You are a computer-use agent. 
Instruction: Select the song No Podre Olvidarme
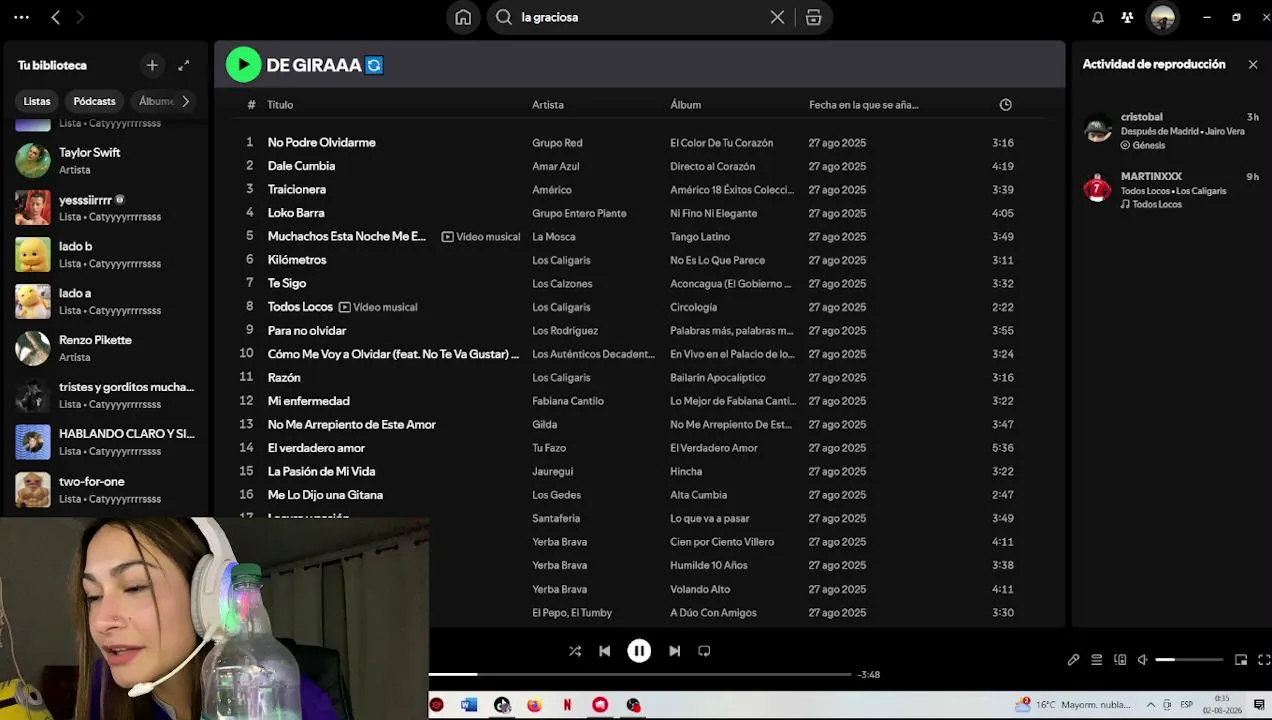point(322,143)
